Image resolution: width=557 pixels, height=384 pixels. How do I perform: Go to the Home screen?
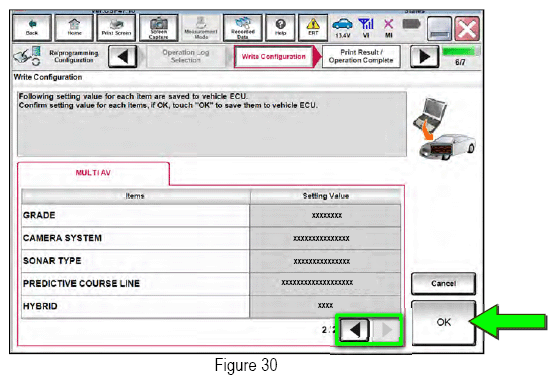coord(74,28)
